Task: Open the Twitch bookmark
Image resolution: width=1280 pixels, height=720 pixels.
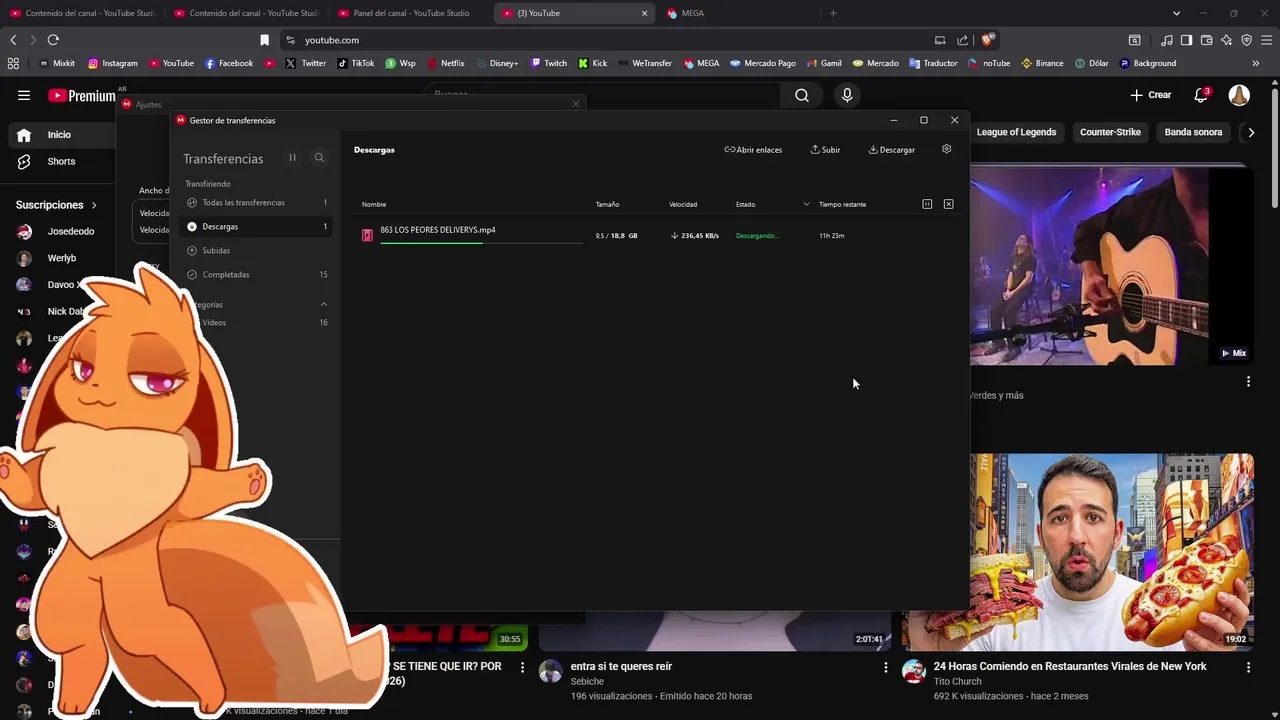Action: (548, 63)
